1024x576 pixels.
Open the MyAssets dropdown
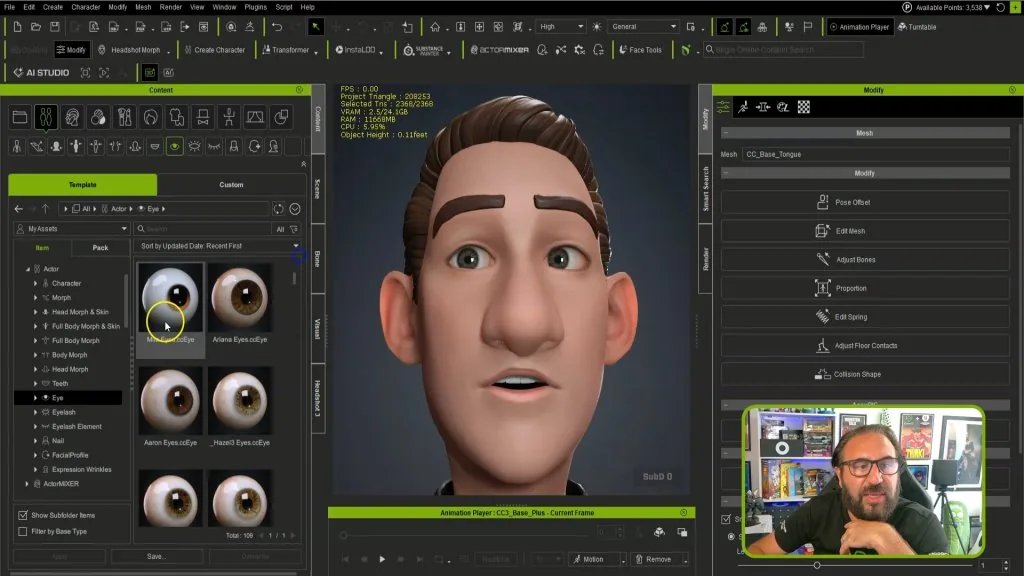72,229
